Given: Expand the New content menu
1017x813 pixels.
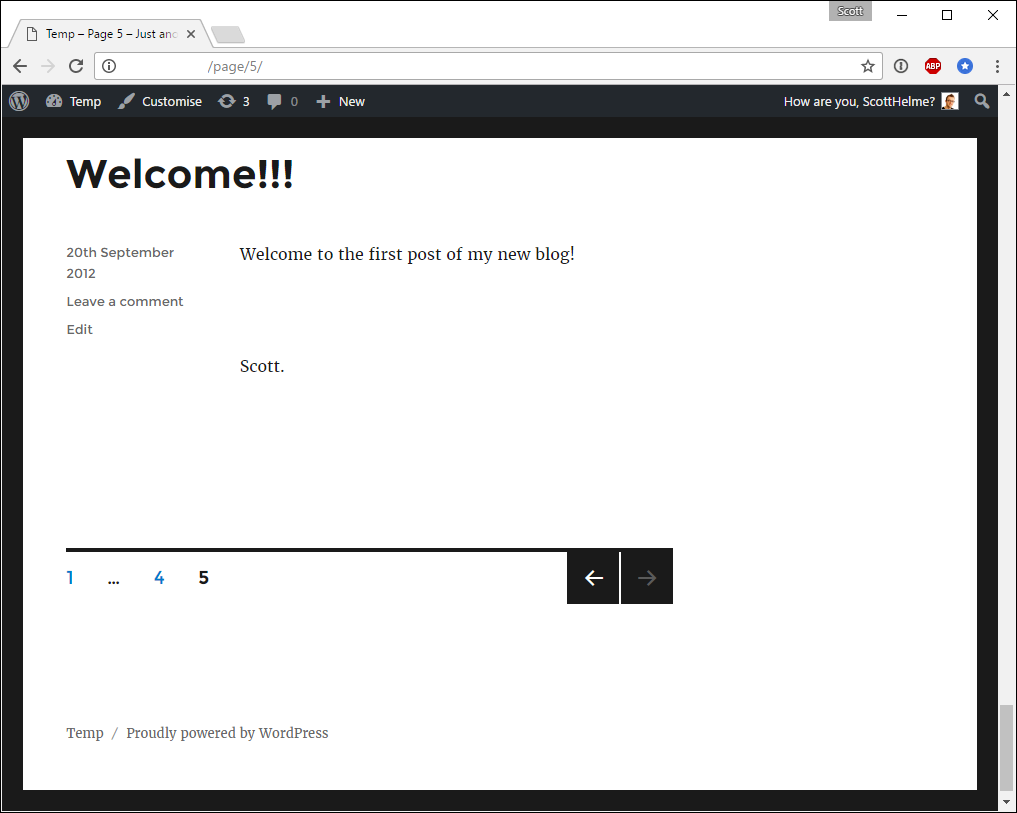Looking at the screenshot, I should [x=340, y=101].
